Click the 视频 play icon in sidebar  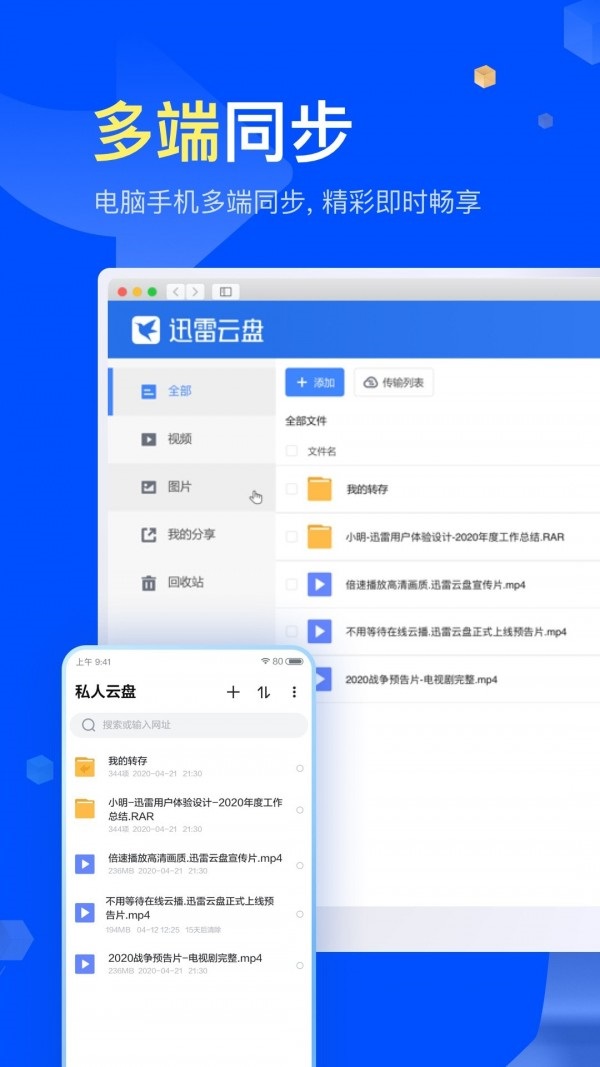tap(148, 440)
